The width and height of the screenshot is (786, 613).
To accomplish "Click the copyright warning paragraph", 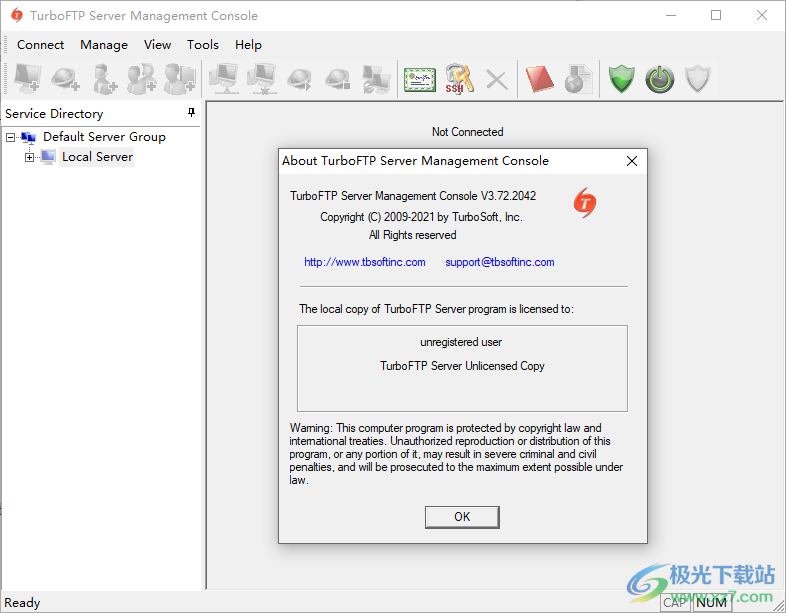I will (456, 454).
